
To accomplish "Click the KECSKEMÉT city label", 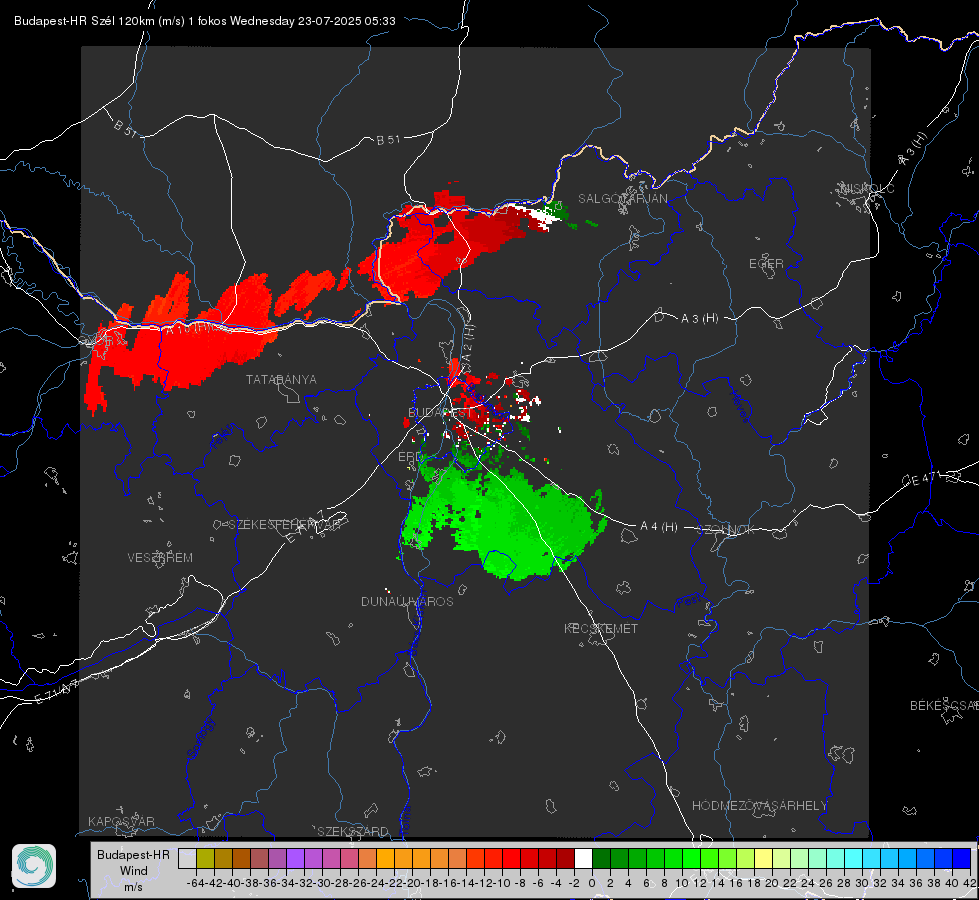I will [x=601, y=628].
